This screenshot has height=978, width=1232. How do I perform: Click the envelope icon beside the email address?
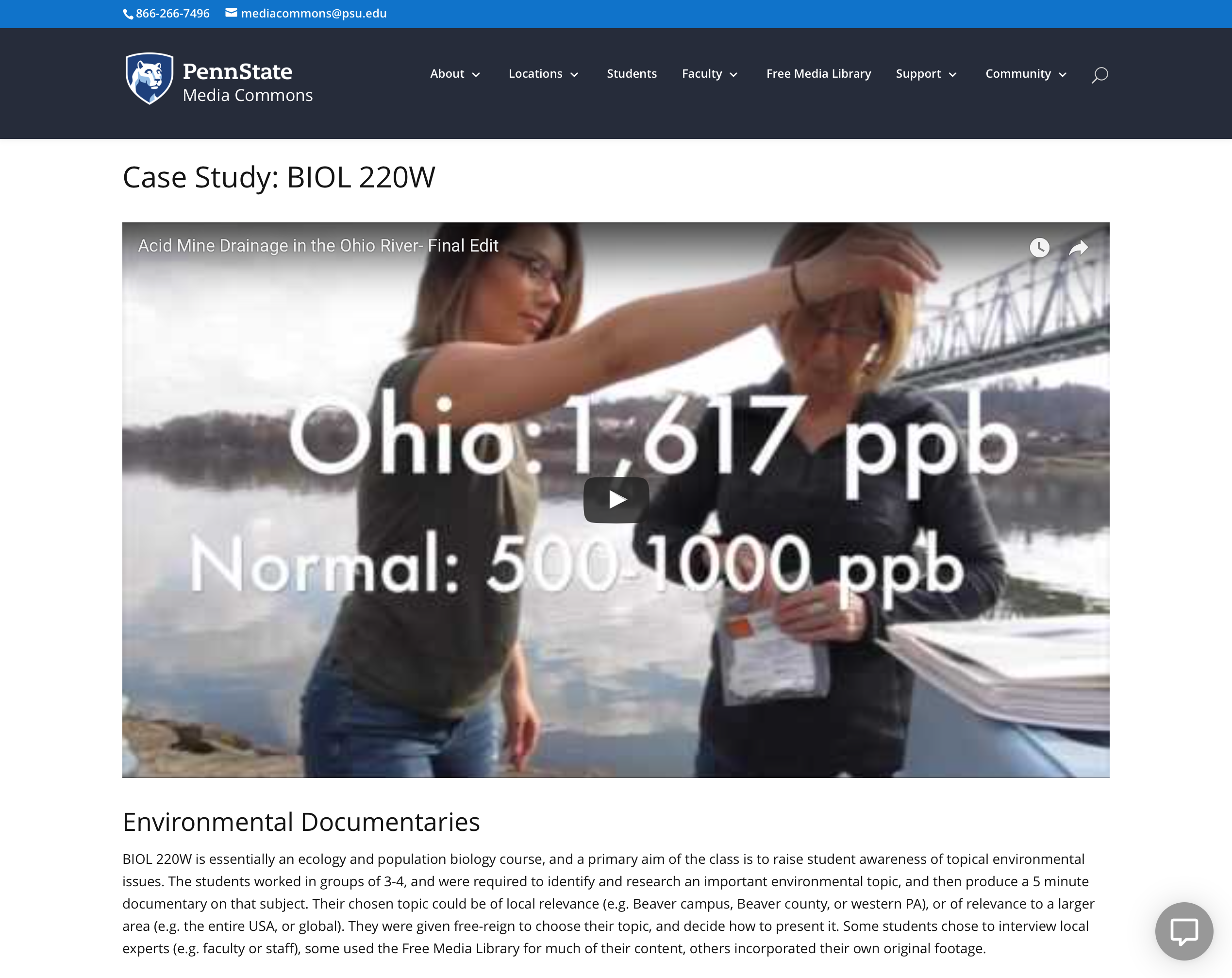231,13
